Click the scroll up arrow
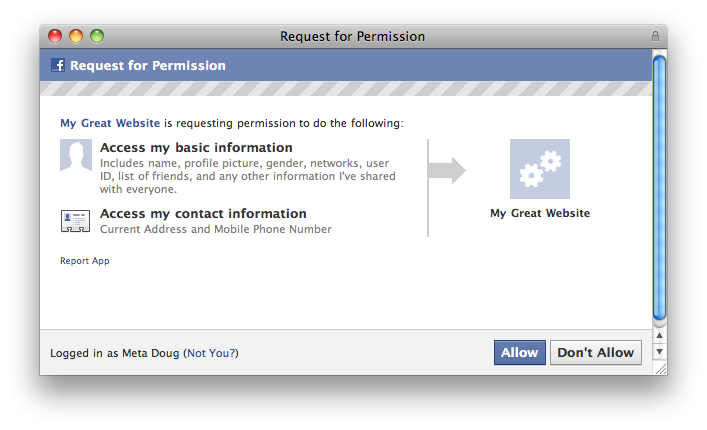Screen dimensions: 707x430 pos(659,336)
